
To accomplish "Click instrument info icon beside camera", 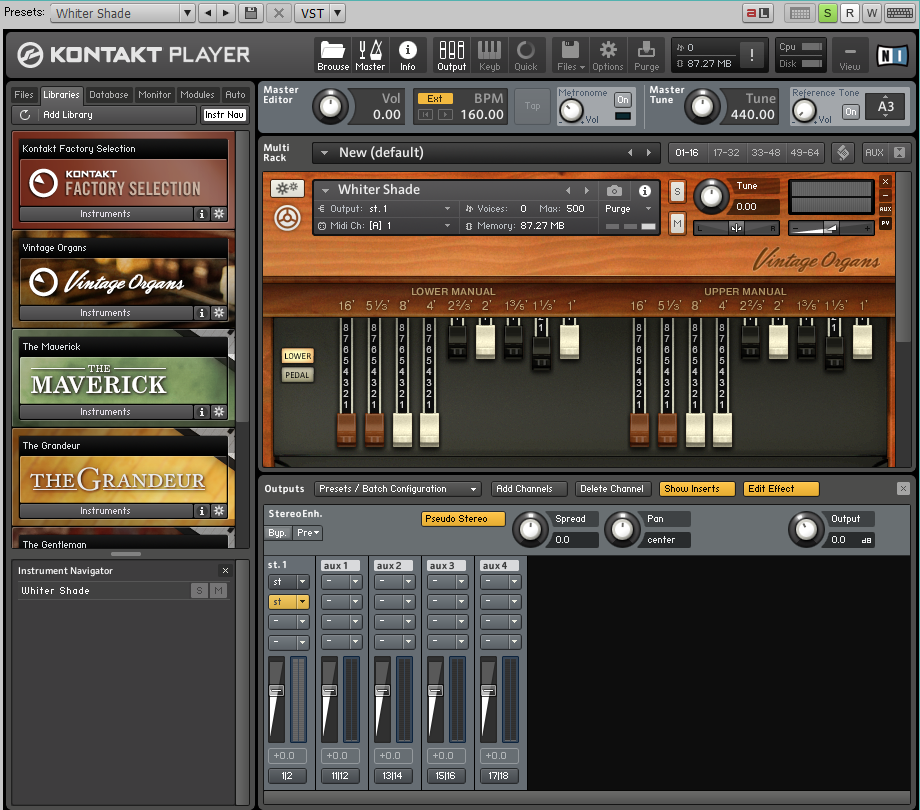I will 644,190.
